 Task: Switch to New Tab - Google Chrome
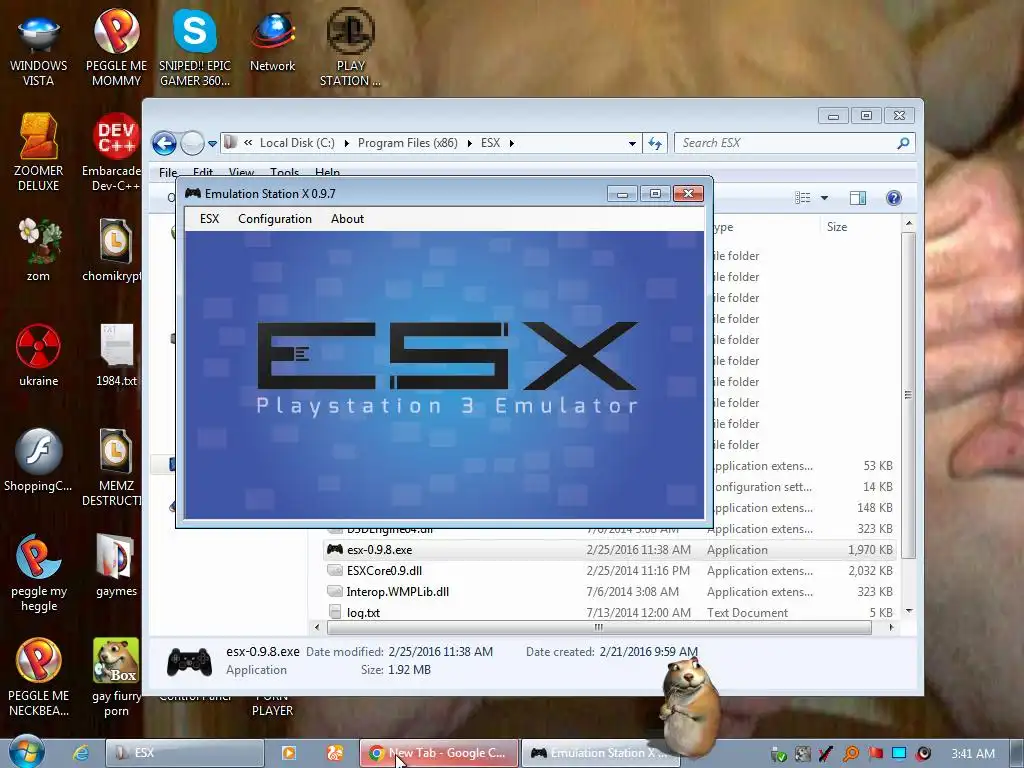coord(439,753)
